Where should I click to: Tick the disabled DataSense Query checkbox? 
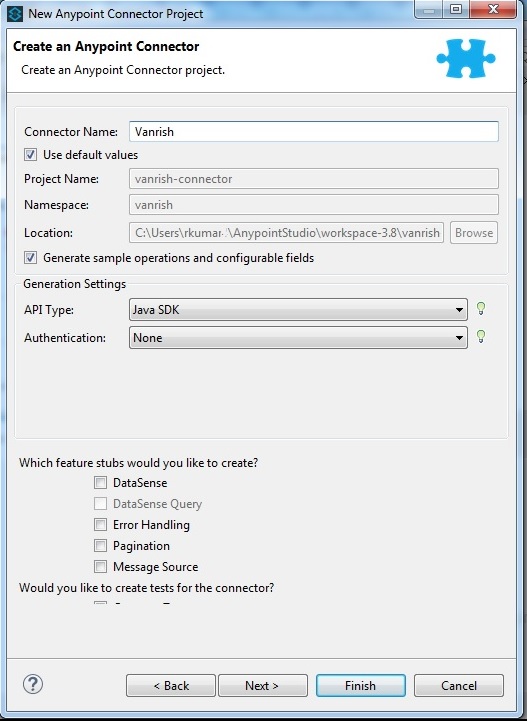101,504
